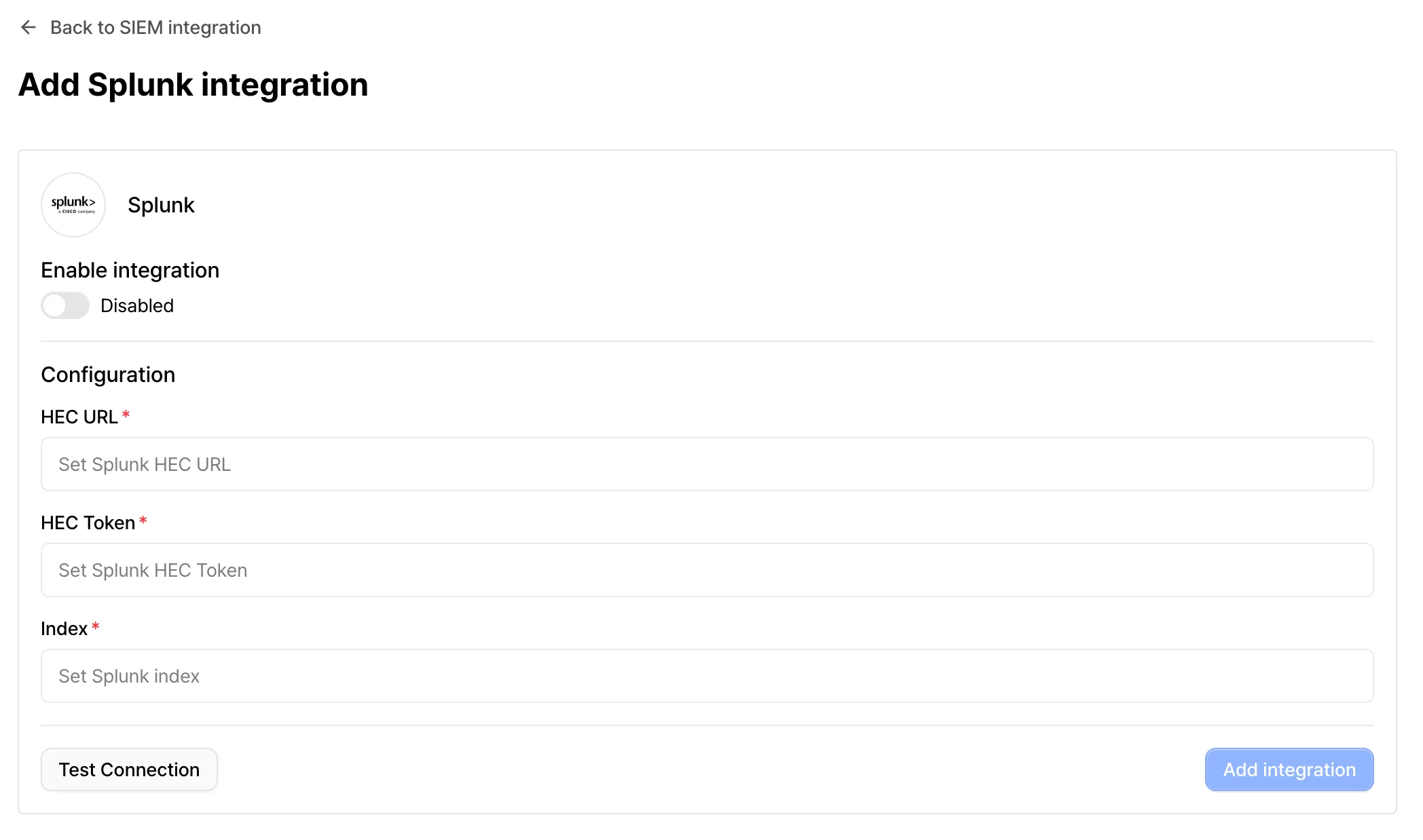Focus the Set Splunk index field
Image resolution: width=1423 pixels, height=840 pixels.
pos(707,676)
